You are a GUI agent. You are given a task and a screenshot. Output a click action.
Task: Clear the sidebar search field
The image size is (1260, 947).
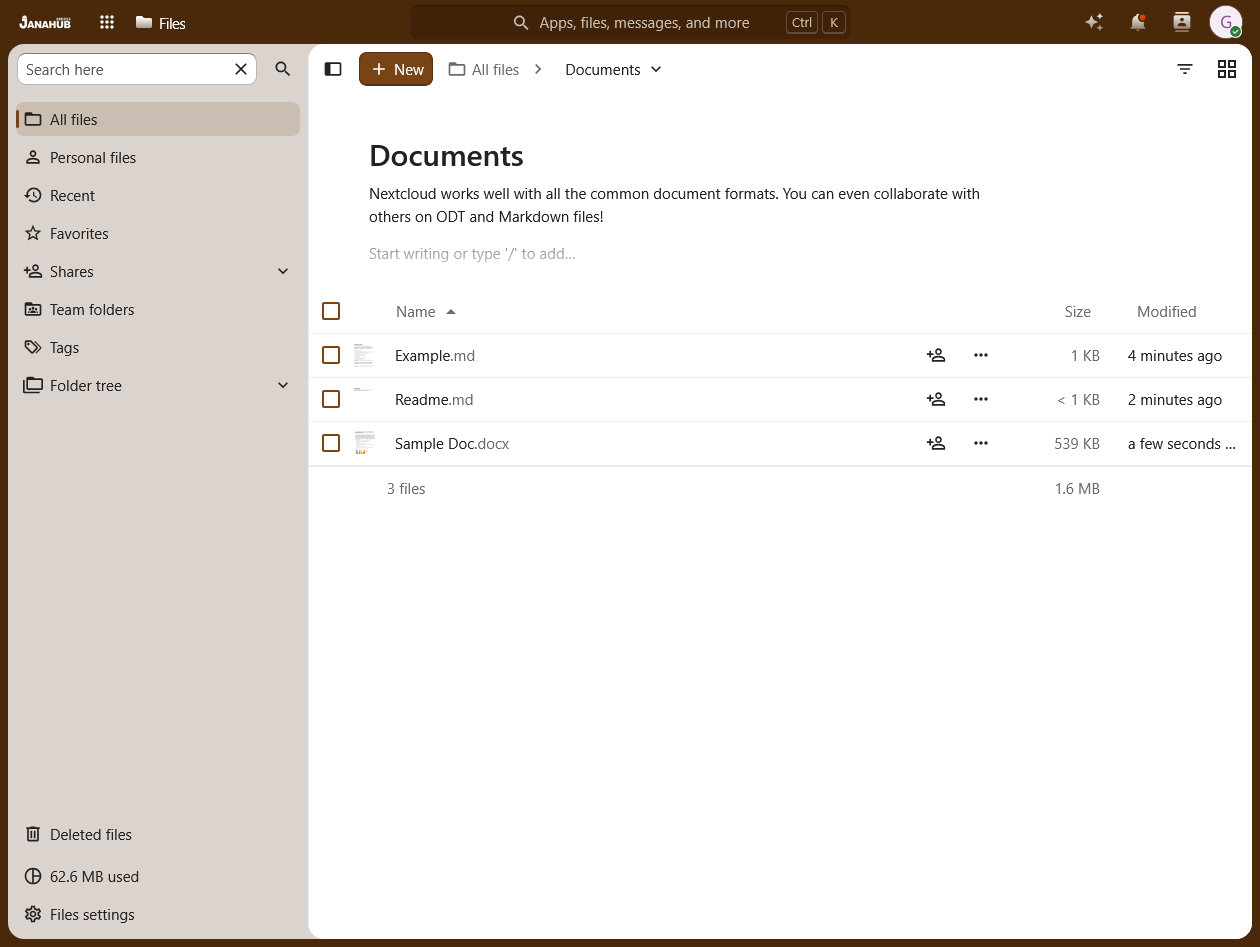[241, 69]
